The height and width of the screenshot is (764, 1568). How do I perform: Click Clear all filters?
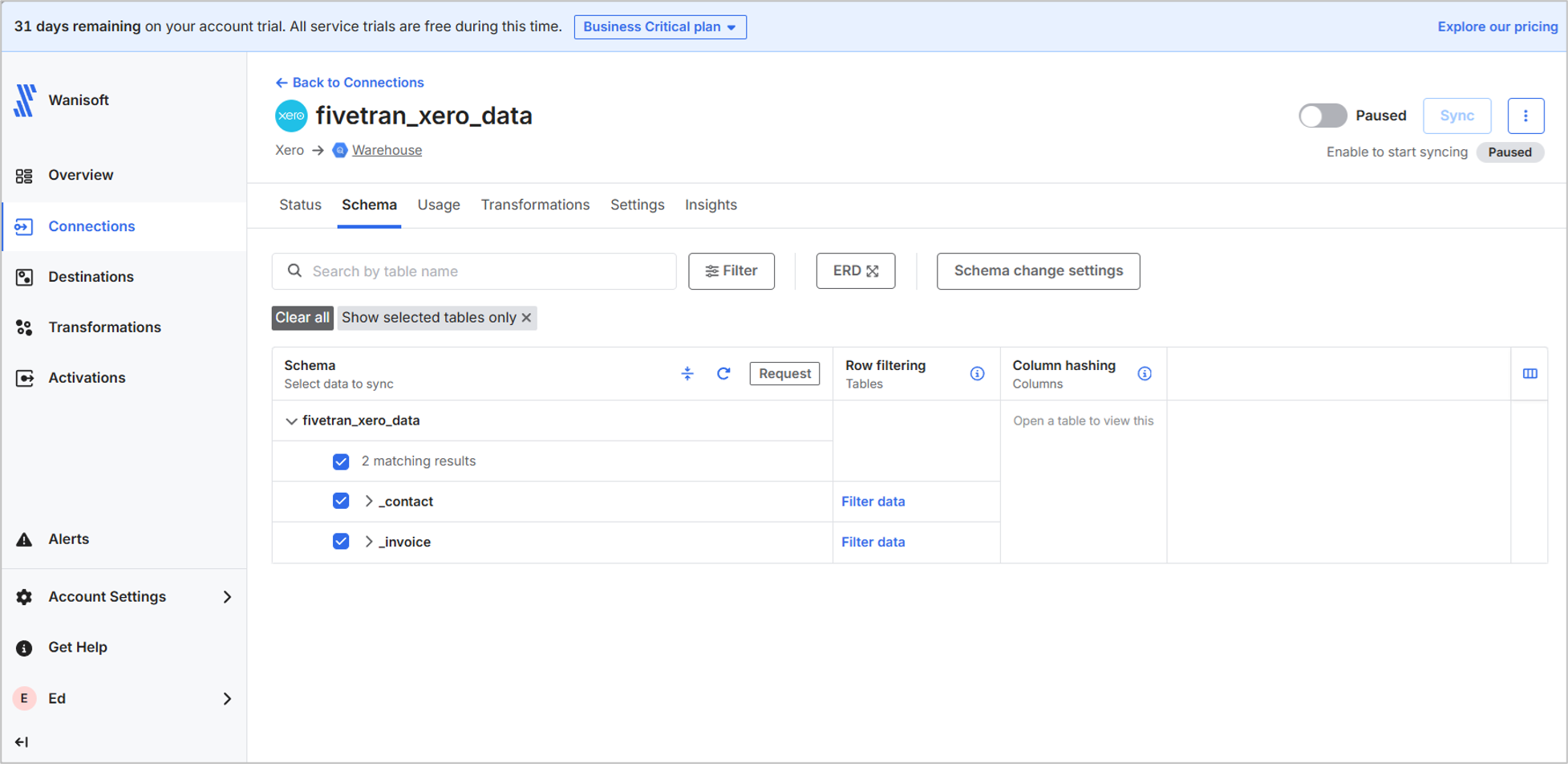(x=302, y=318)
